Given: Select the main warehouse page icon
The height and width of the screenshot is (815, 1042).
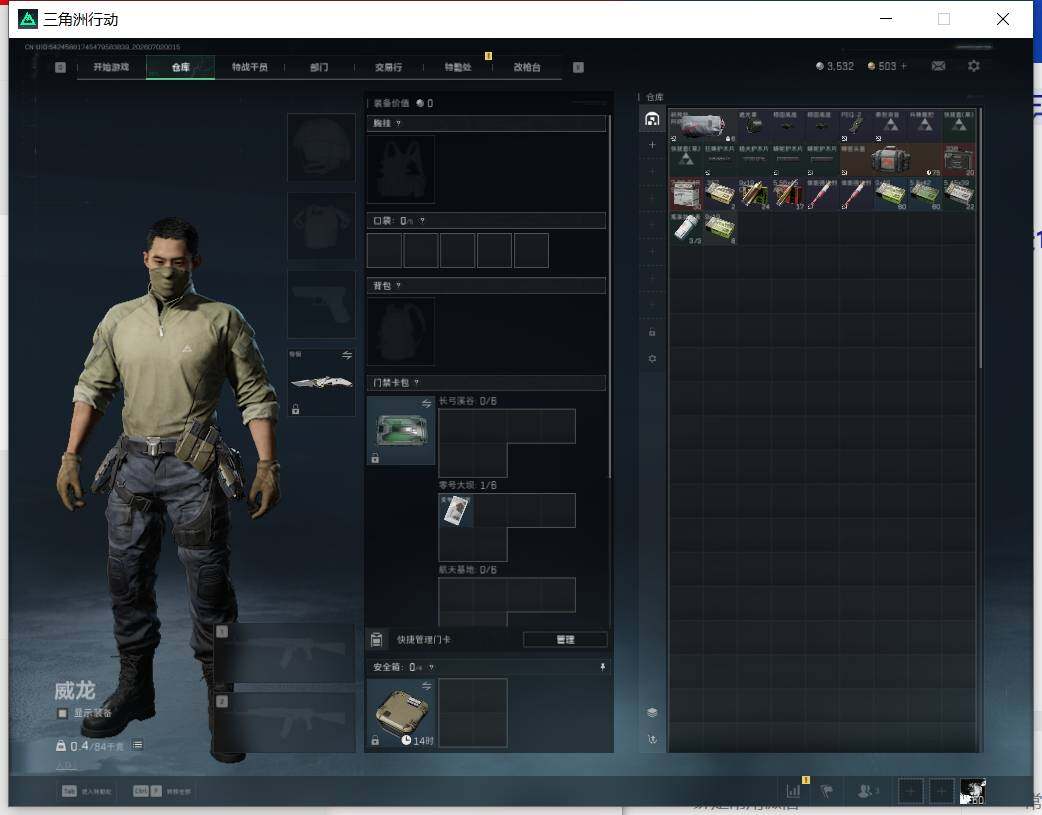Looking at the screenshot, I should pyautogui.click(x=652, y=119).
